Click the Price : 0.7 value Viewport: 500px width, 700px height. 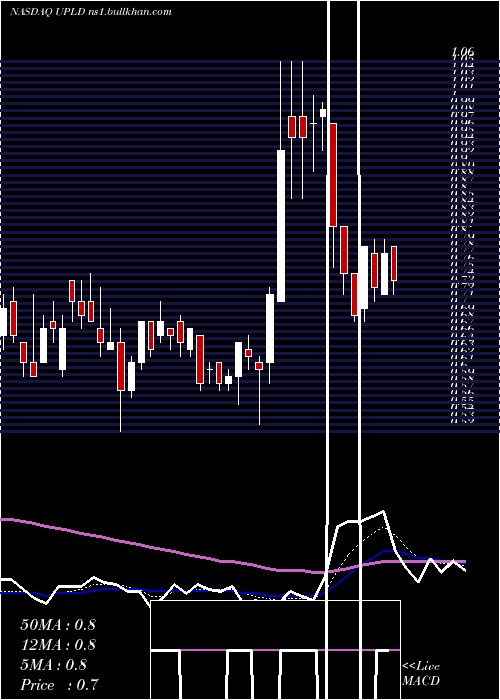[59, 685]
